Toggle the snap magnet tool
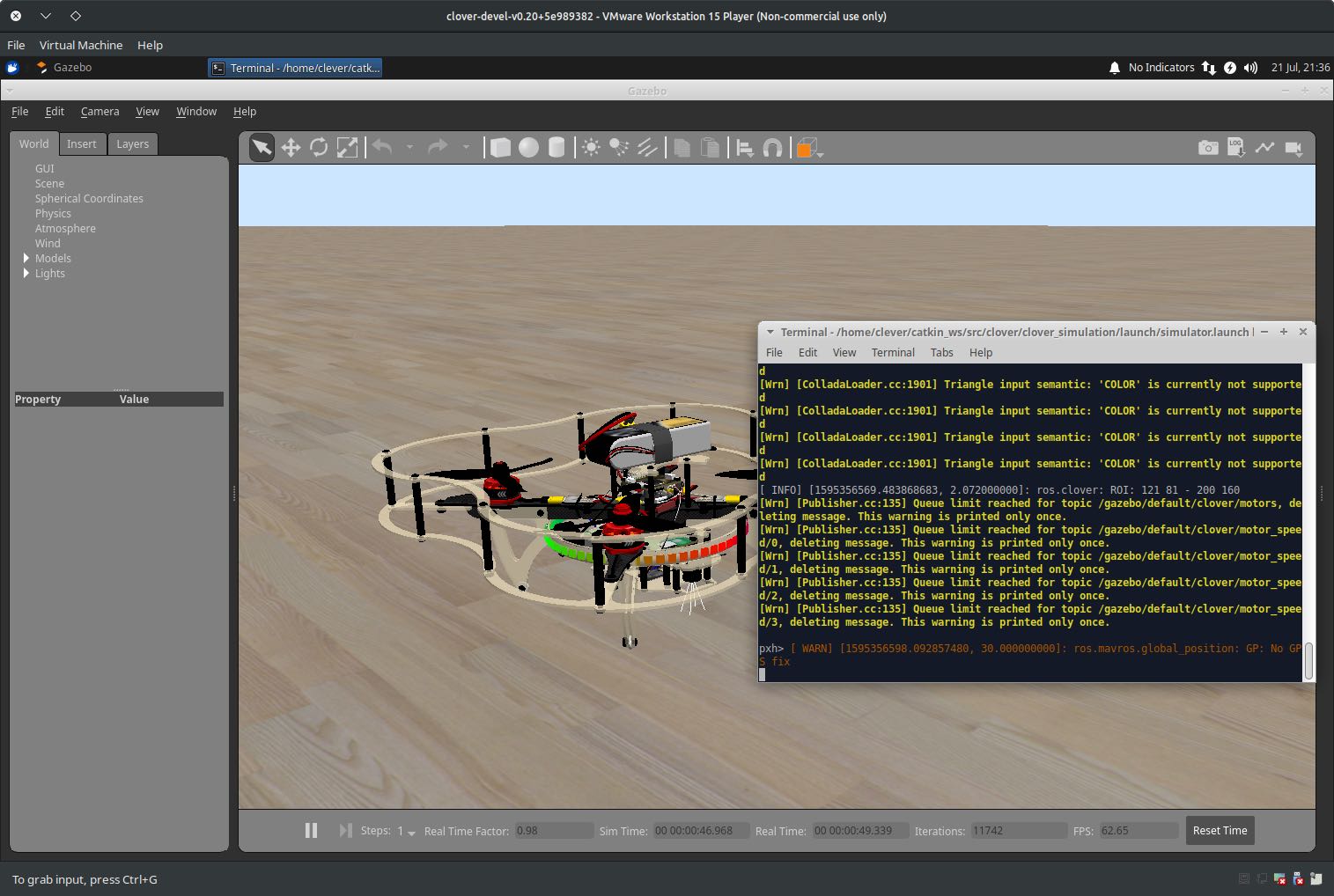Viewport: 1334px width, 896px height. point(771,147)
